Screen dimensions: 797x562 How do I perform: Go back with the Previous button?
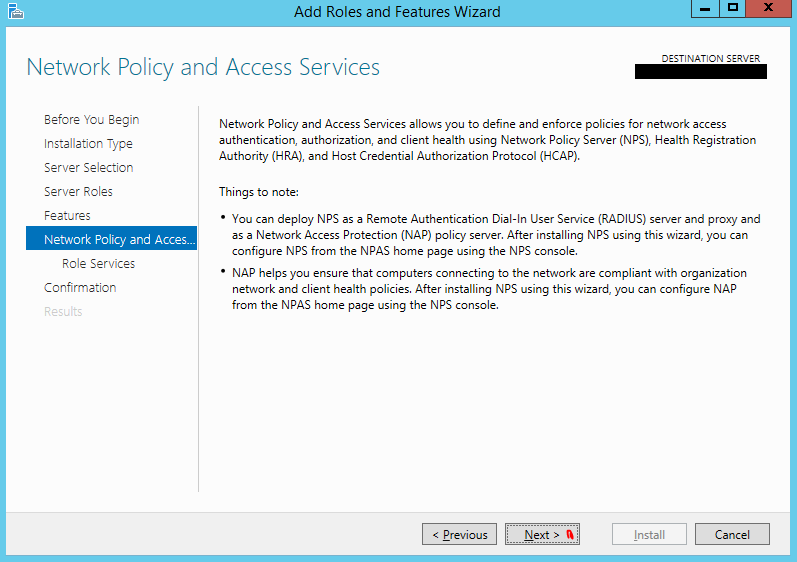tap(459, 535)
